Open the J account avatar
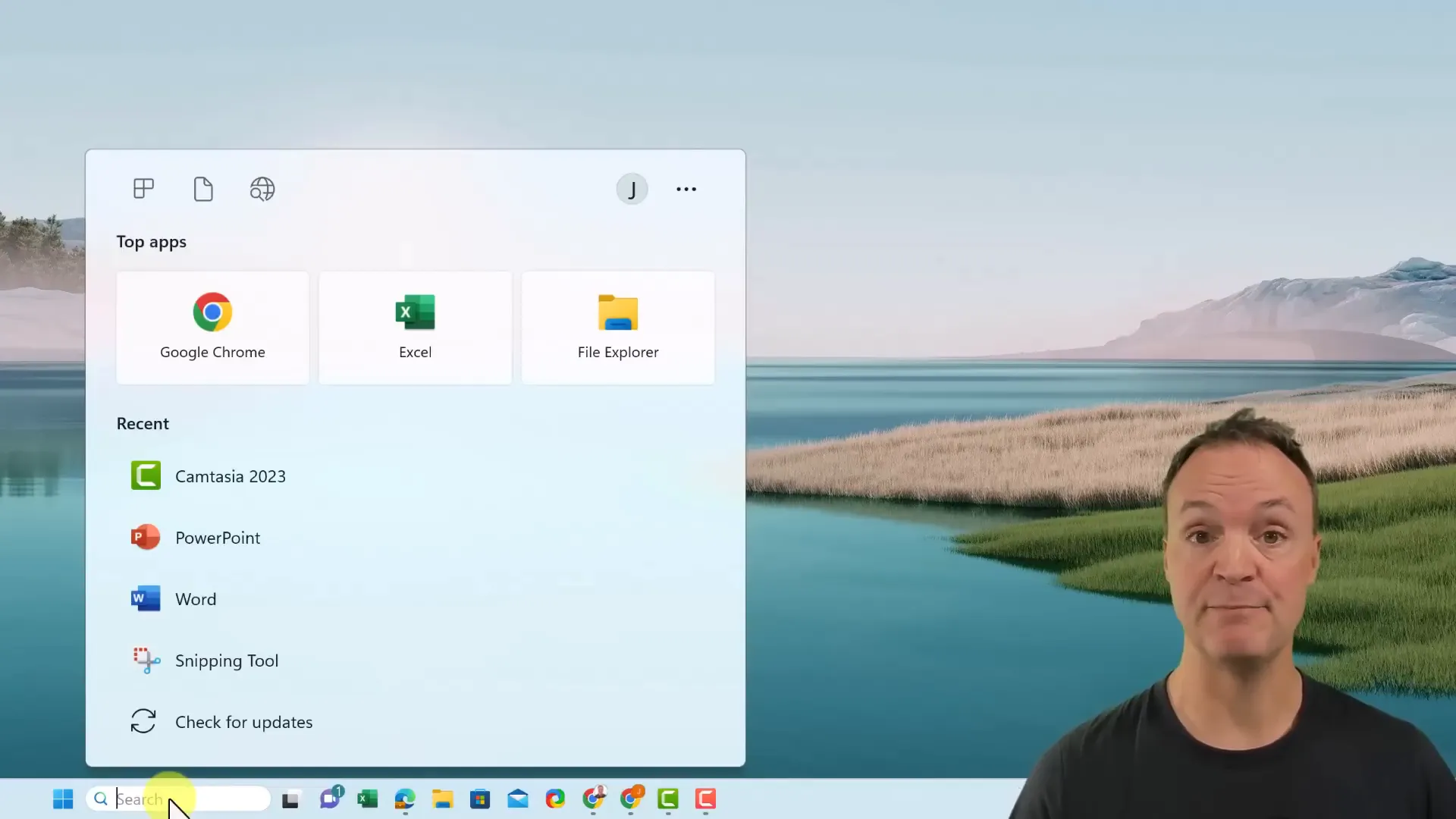Screen dimensions: 1456x819 point(632,189)
